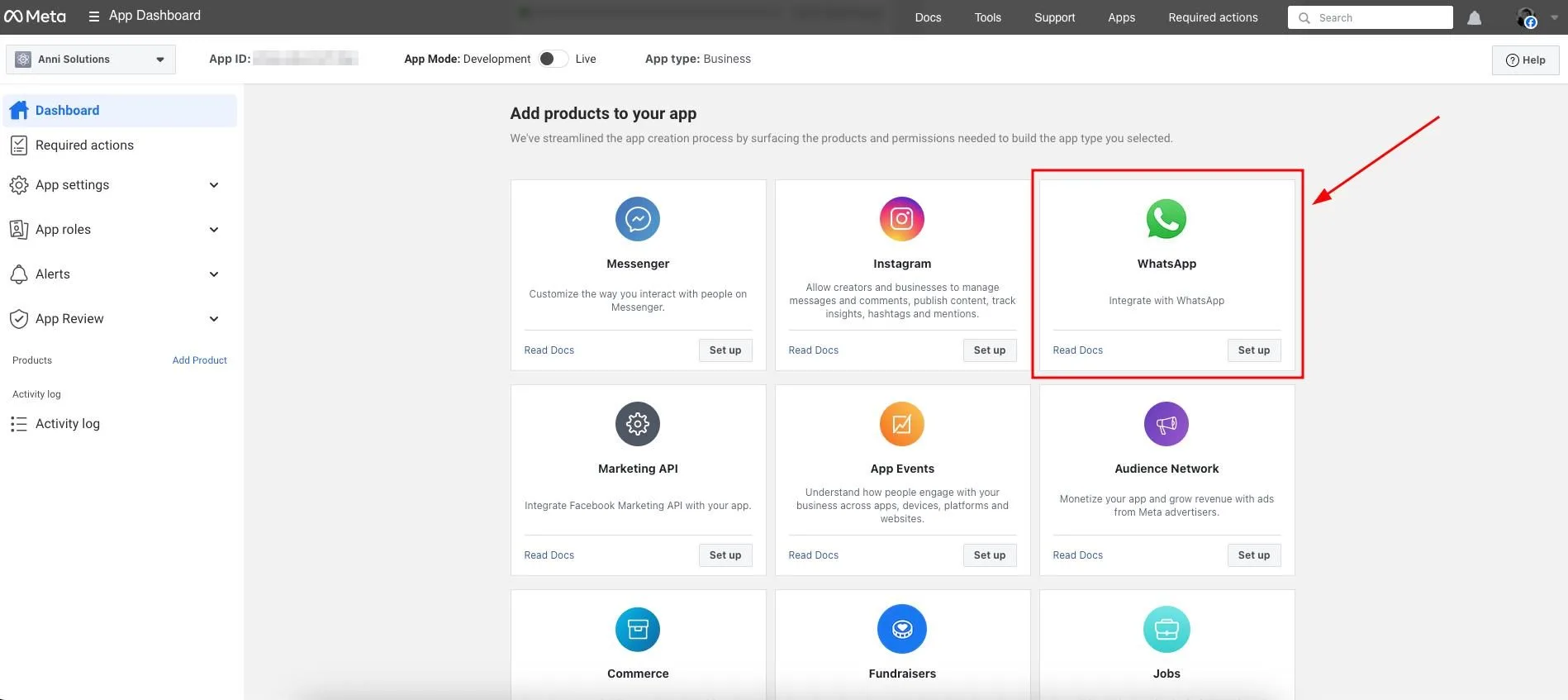Image resolution: width=1568 pixels, height=700 pixels.
Task: Click the Jobs card title
Action: (x=1166, y=674)
